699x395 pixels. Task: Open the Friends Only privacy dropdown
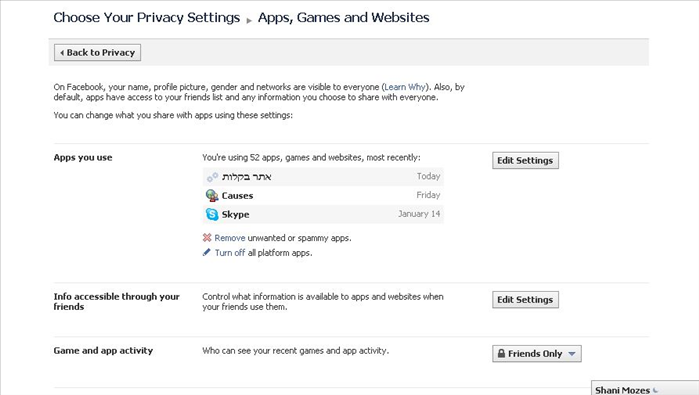tap(537, 354)
